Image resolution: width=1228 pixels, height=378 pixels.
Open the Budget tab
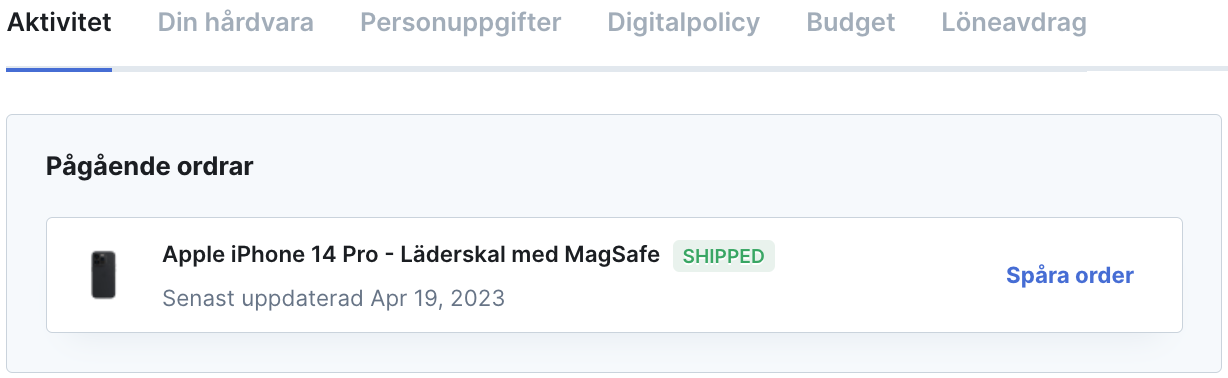point(851,22)
